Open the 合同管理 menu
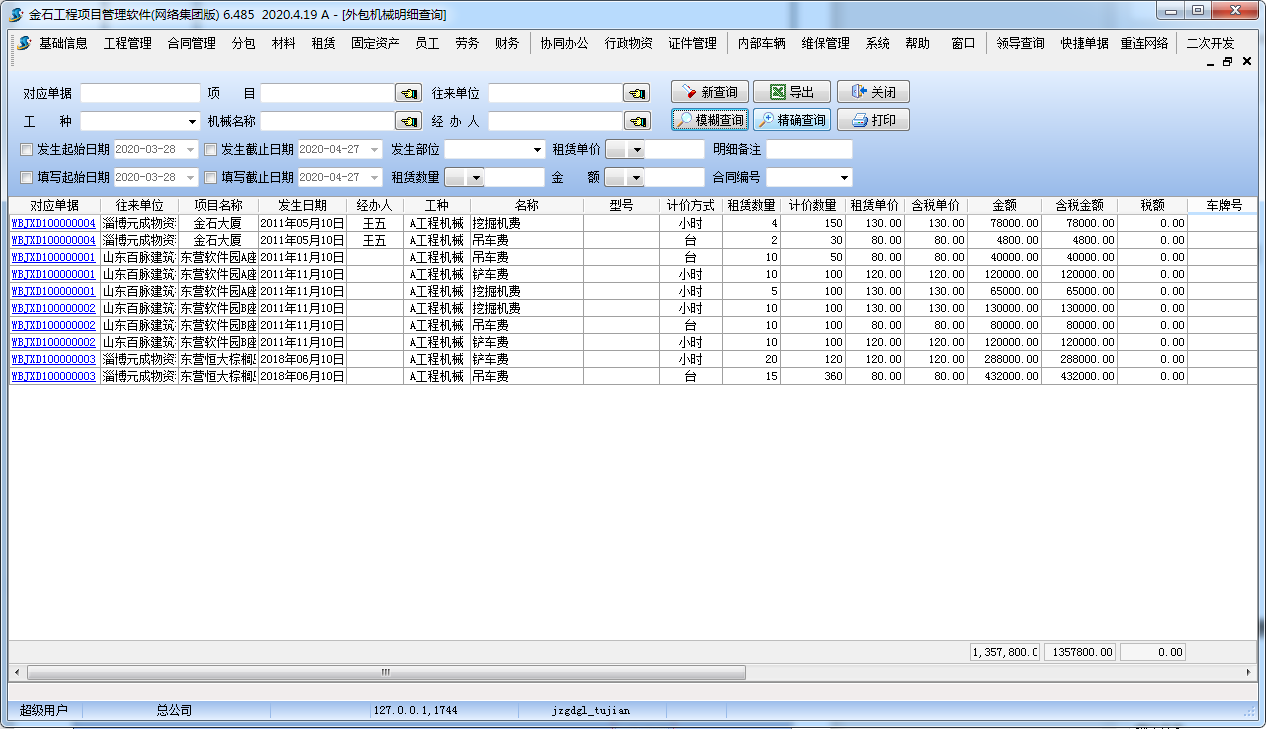Screen dimensions: 1266x729 coord(191,43)
